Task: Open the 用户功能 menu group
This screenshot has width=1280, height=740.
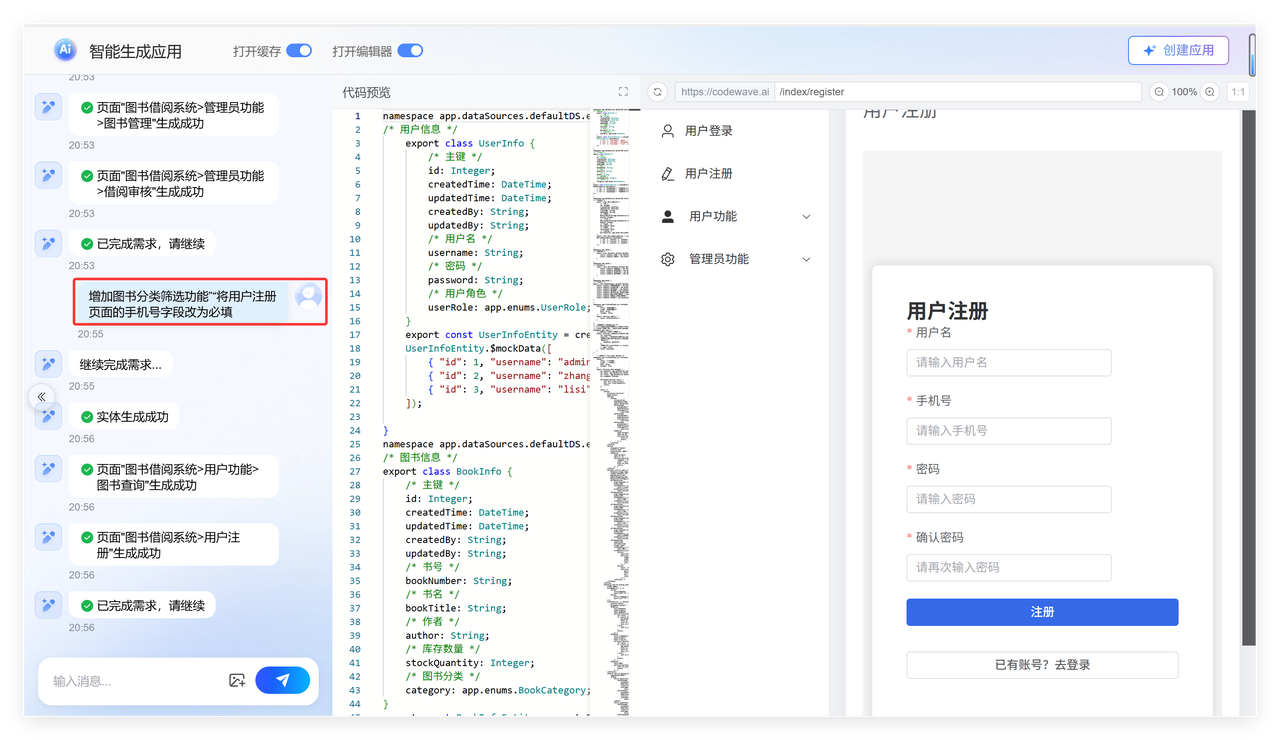Action: (737, 217)
